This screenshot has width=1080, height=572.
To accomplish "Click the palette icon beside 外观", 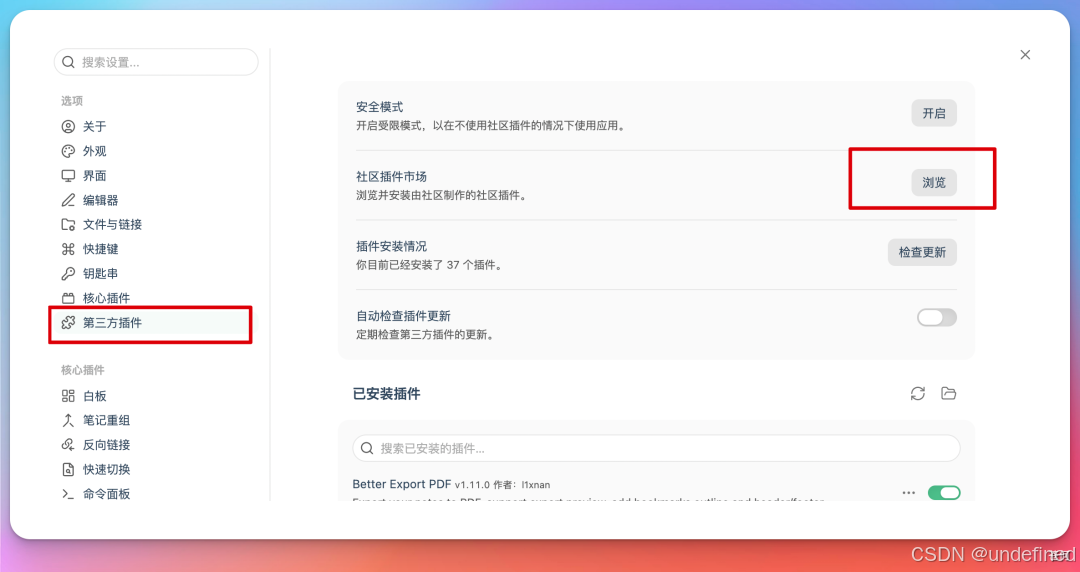I will pos(68,151).
